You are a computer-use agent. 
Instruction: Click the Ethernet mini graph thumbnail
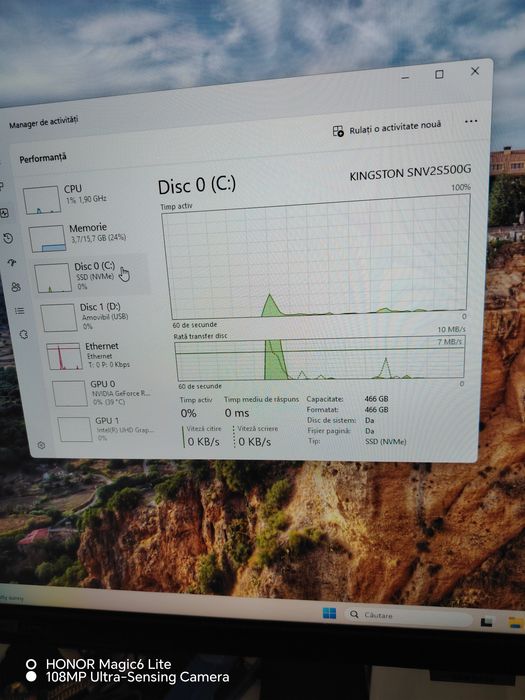pyautogui.click(x=64, y=356)
